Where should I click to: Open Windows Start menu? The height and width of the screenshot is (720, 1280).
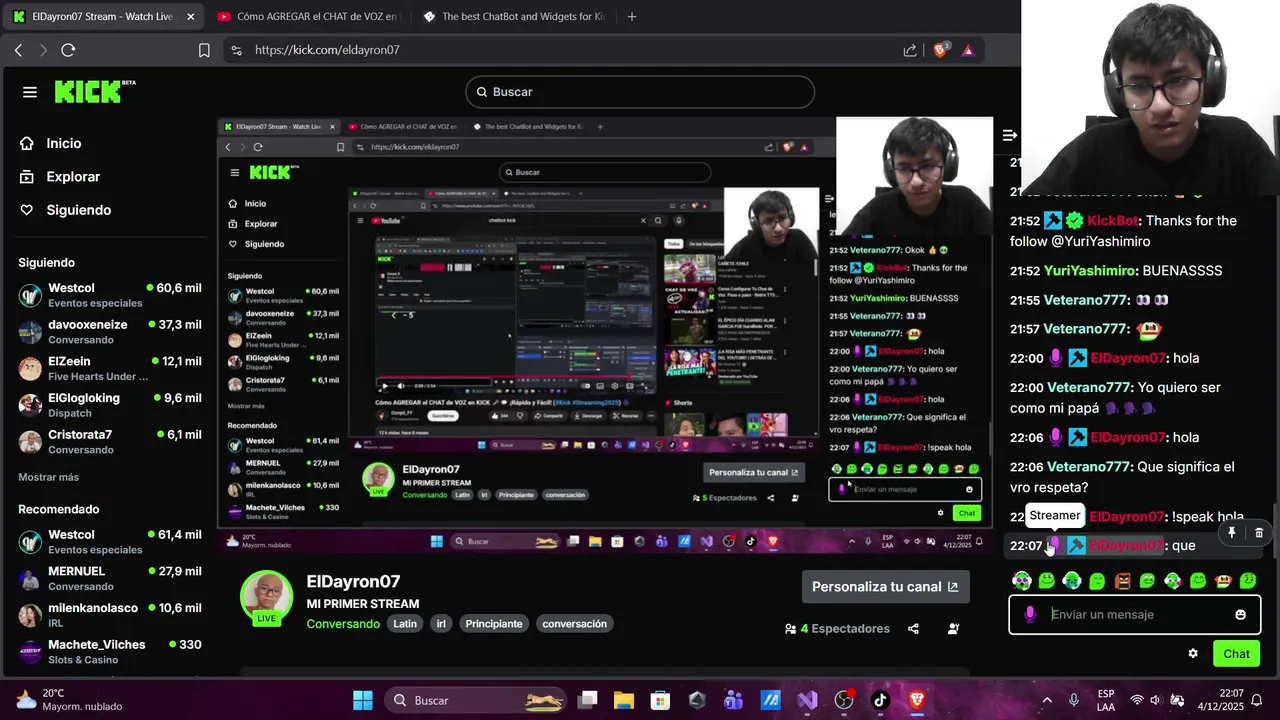click(x=363, y=700)
